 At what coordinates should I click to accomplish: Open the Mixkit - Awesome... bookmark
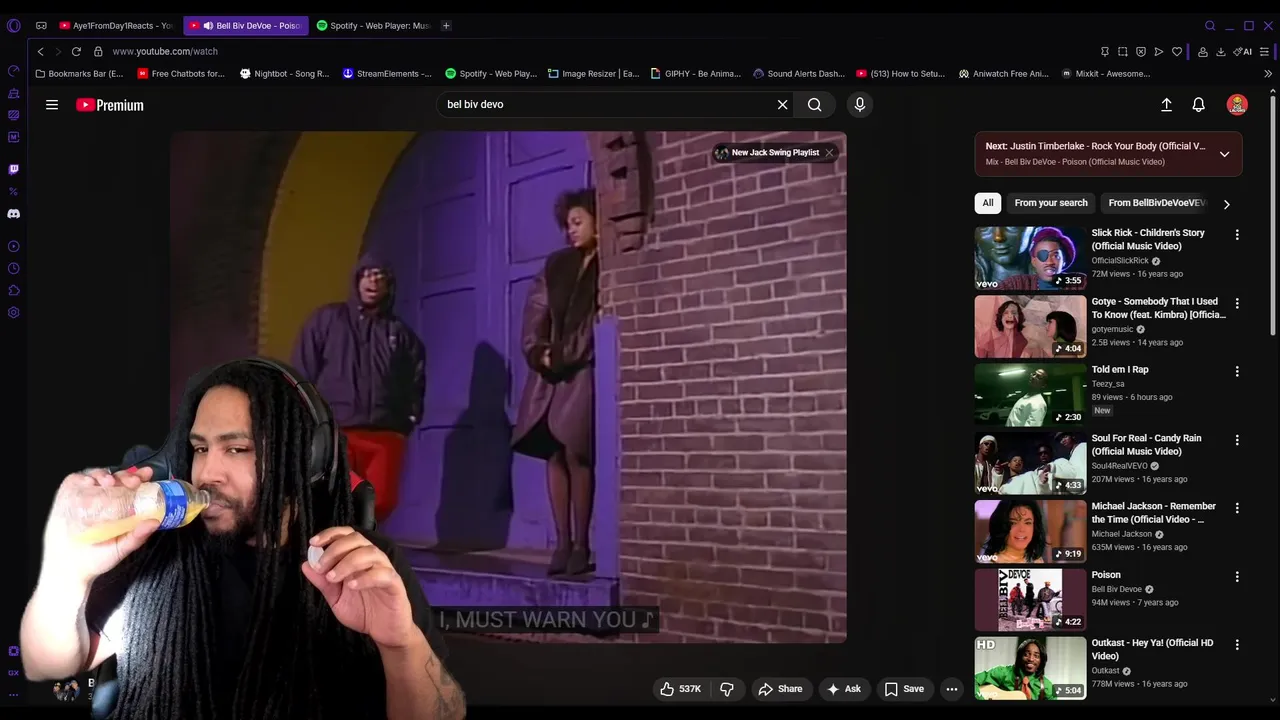pos(1106,74)
